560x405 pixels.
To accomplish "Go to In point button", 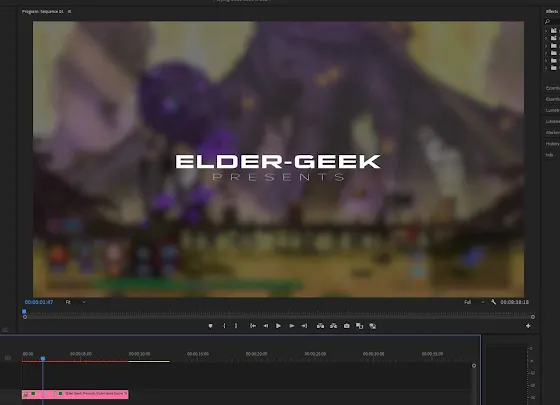I will pos(253,326).
